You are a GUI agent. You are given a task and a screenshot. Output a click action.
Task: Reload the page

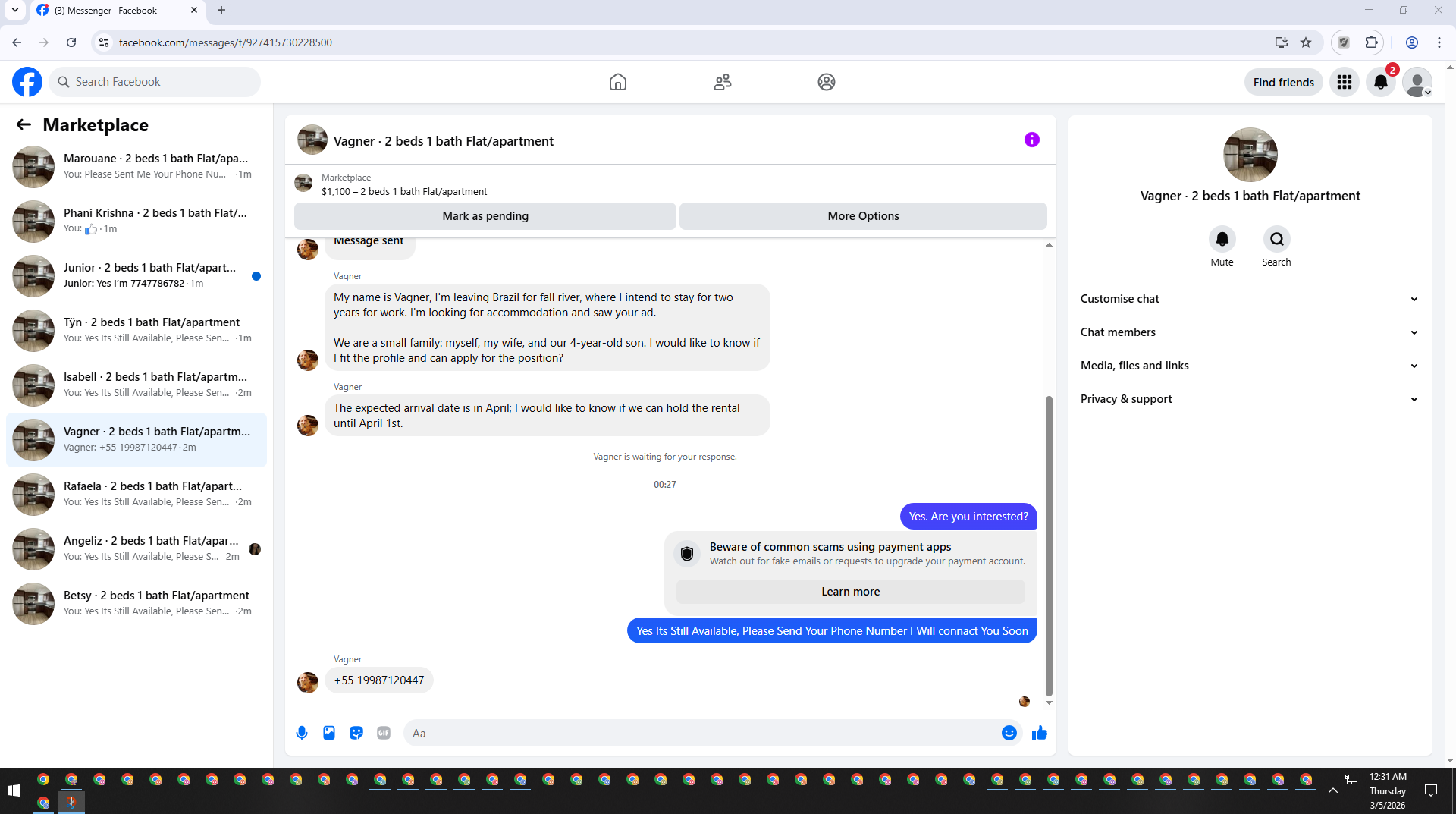(71, 42)
